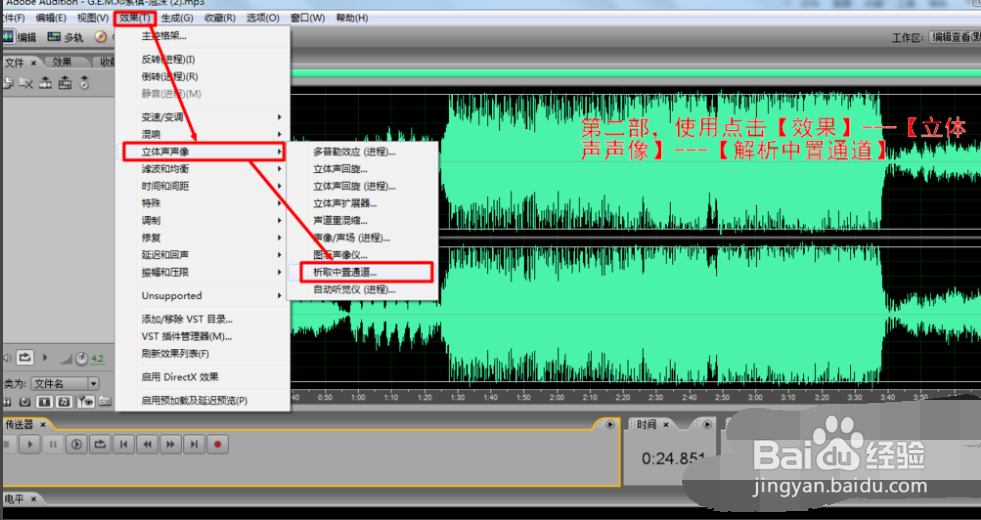This screenshot has height=520, width=981.
Task: Click the import file icon in 文件 panel
Action: point(8,83)
